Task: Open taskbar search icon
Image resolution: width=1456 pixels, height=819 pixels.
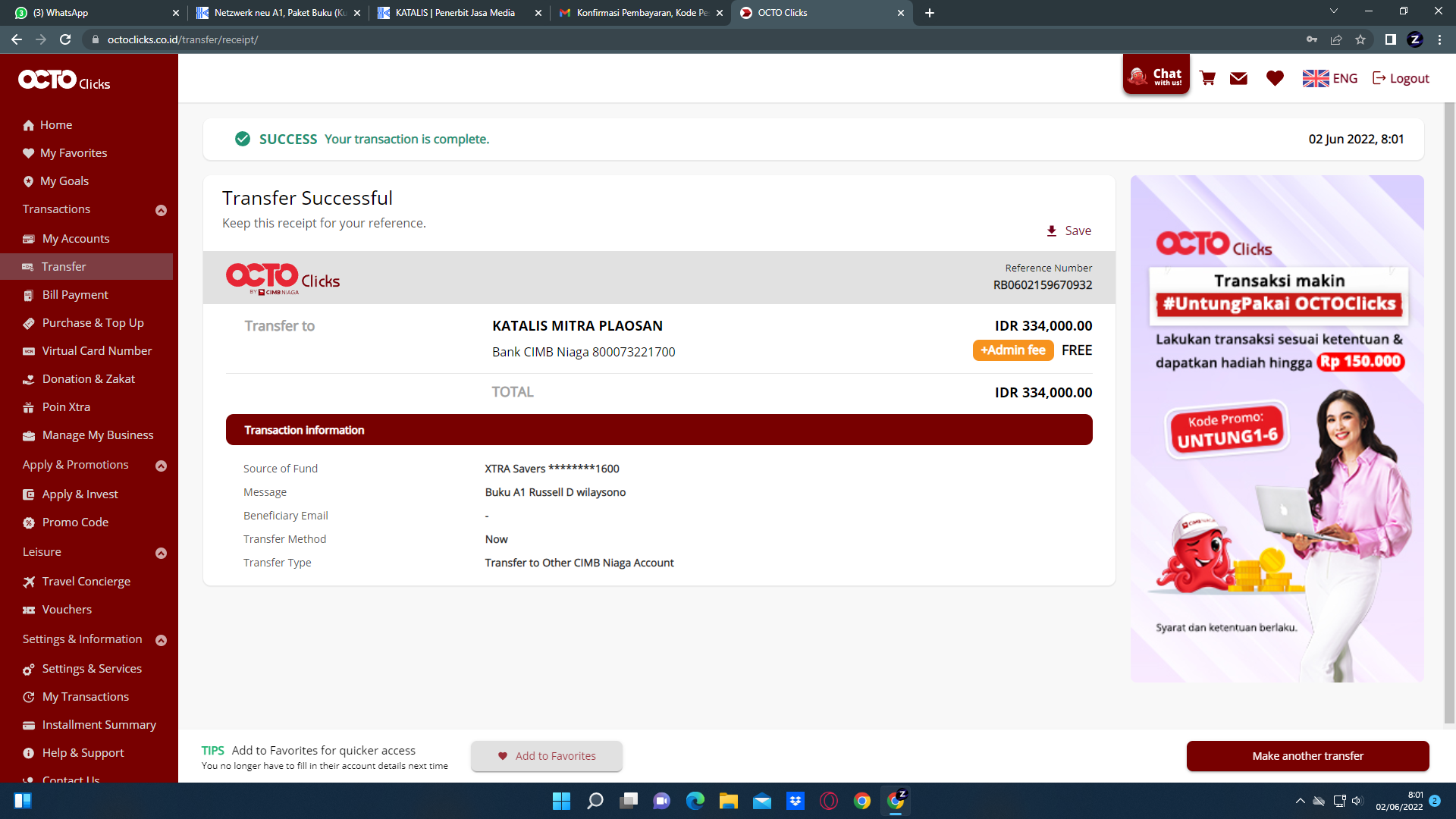Action: click(x=595, y=801)
